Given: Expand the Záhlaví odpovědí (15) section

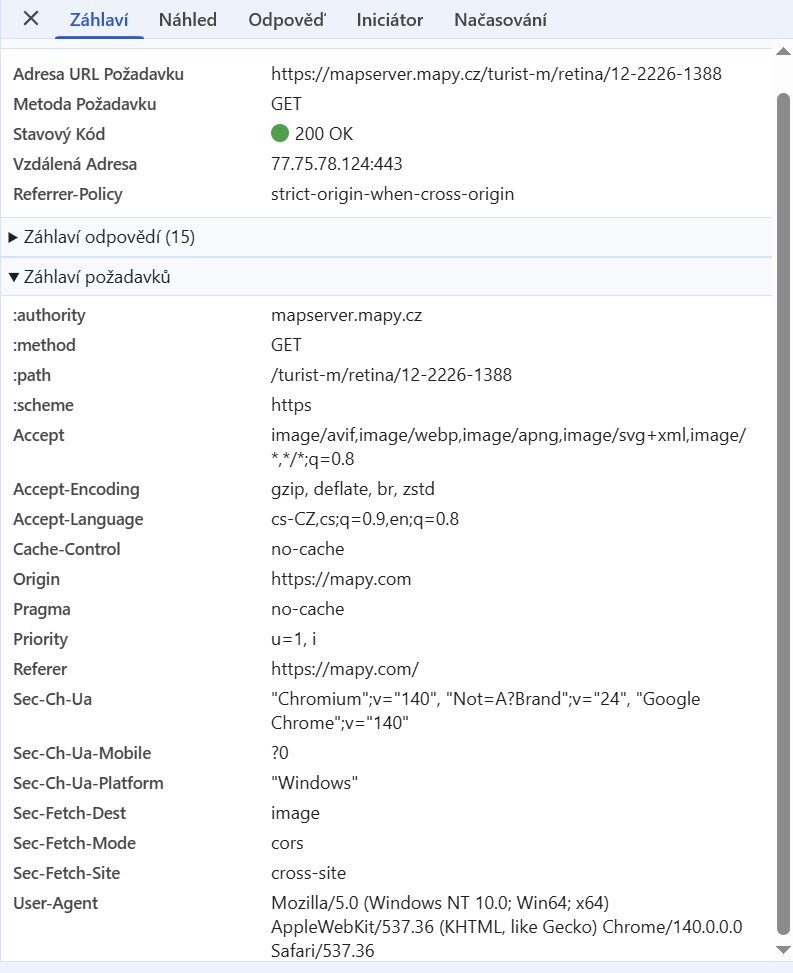Looking at the screenshot, I should [100, 237].
